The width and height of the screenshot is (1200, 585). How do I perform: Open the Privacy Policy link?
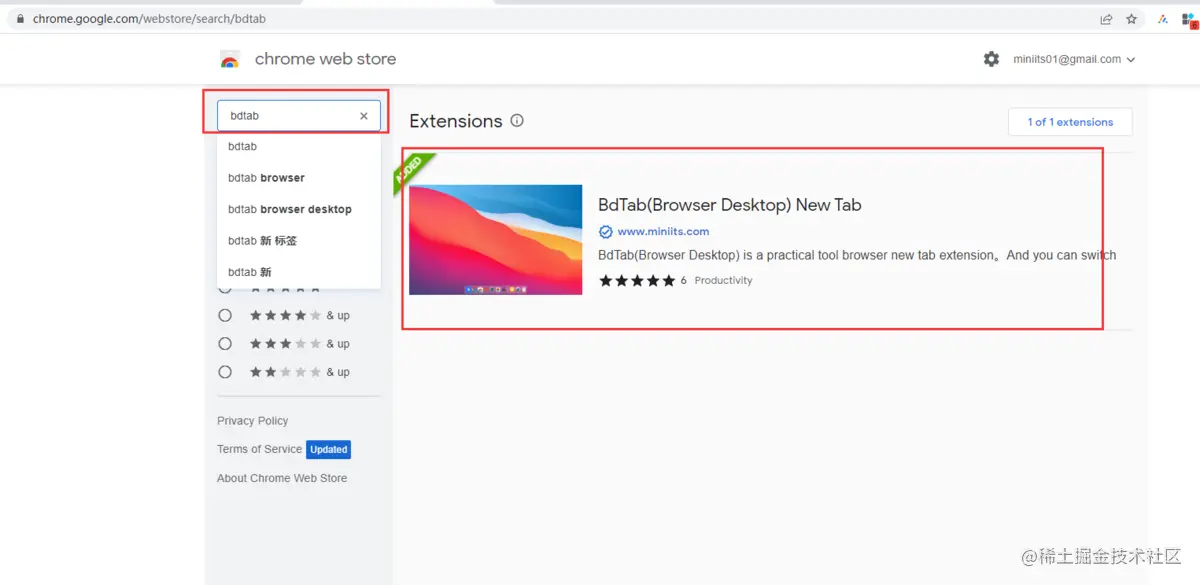[252, 421]
